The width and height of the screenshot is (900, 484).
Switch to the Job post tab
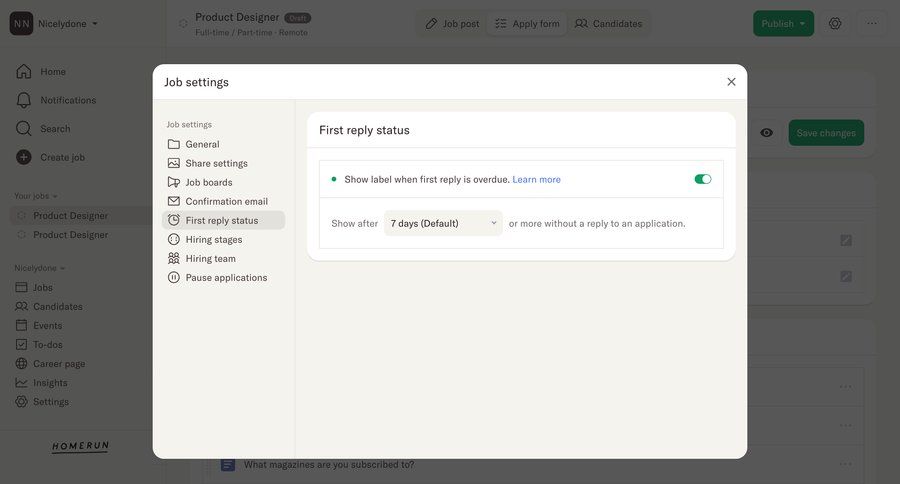point(452,24)
